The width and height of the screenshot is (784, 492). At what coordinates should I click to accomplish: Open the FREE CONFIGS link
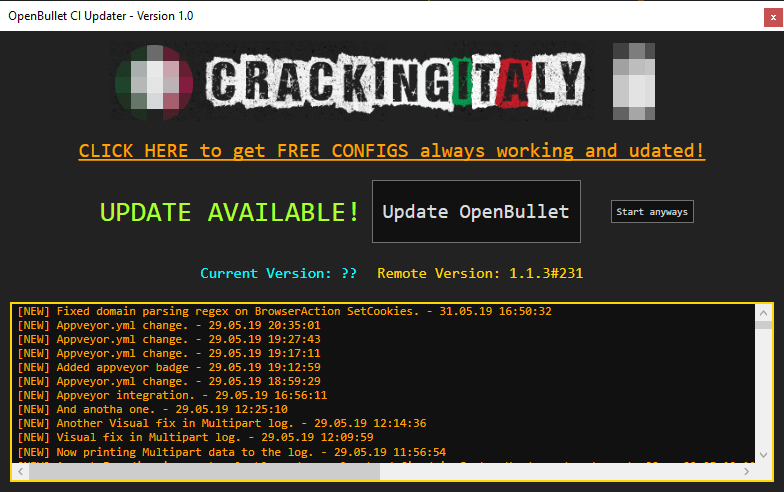(x=391, y=151)
